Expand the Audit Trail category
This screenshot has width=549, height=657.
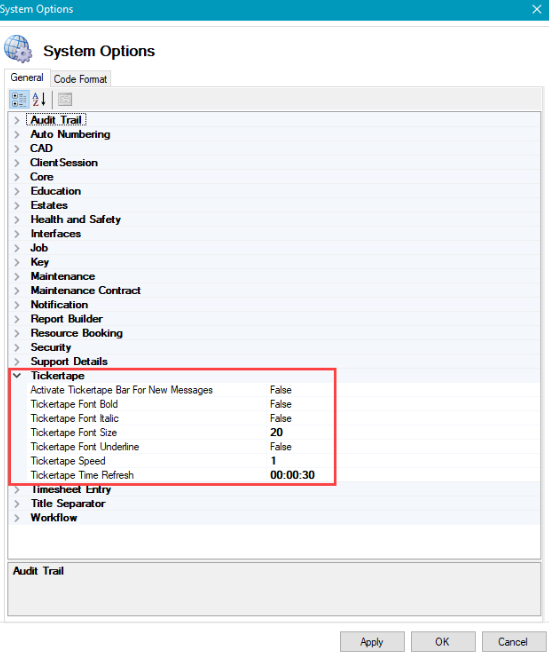(x=17, y=120)
